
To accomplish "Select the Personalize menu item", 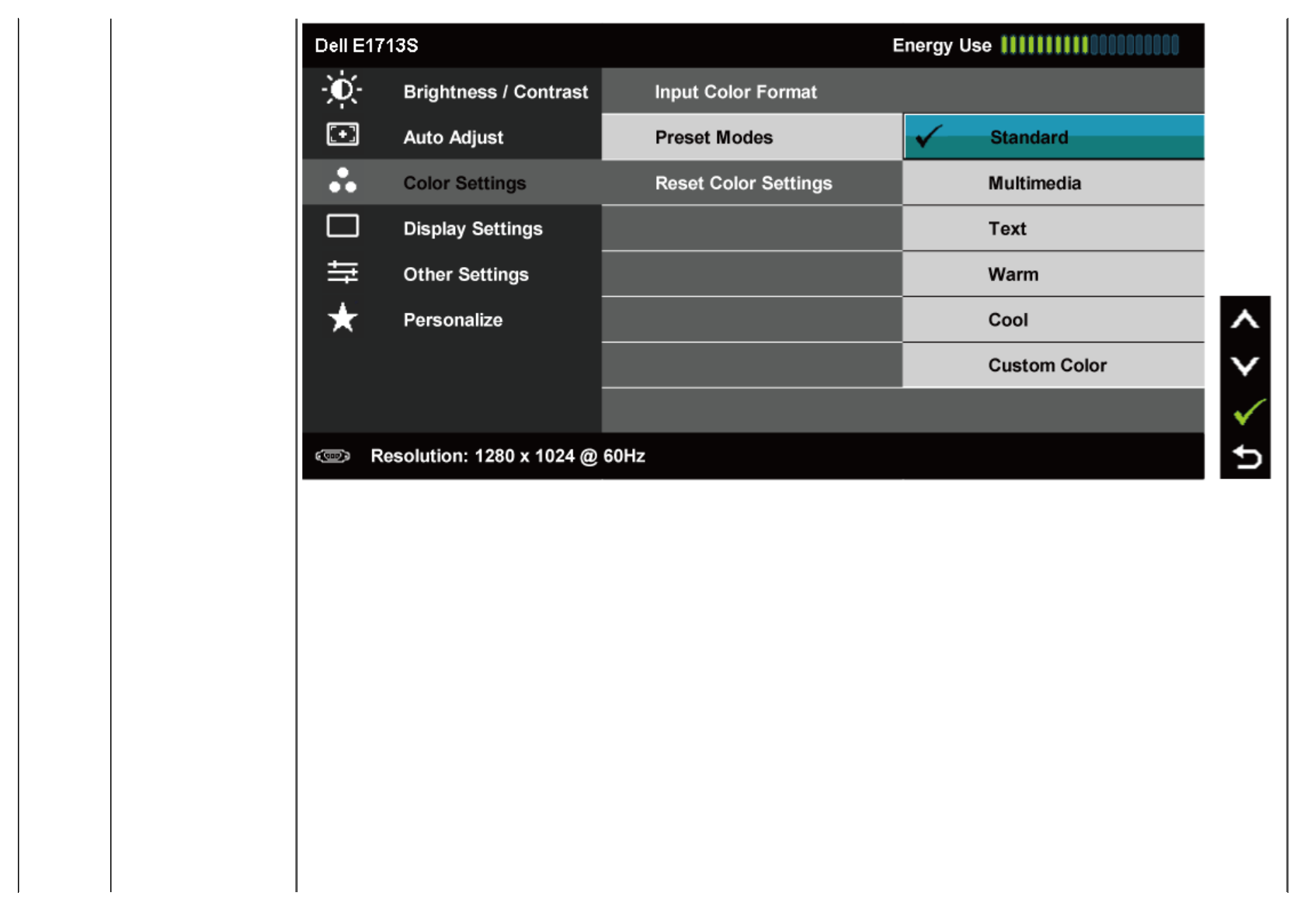I will (452, 320).
